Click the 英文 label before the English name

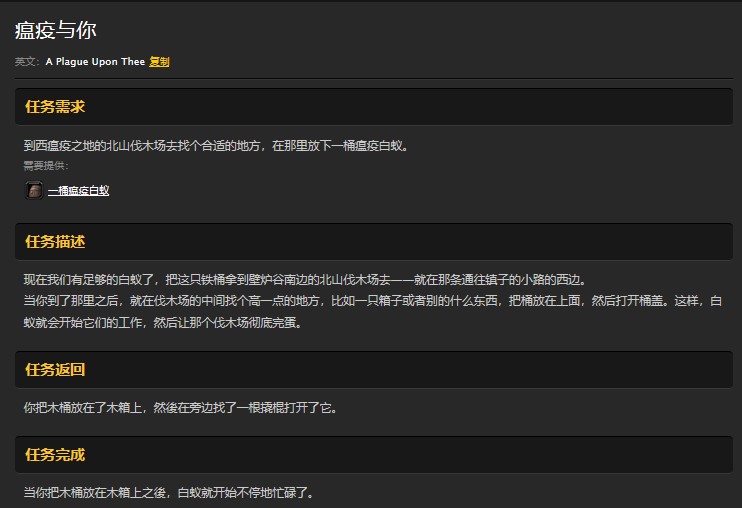[x=26, y=62]
